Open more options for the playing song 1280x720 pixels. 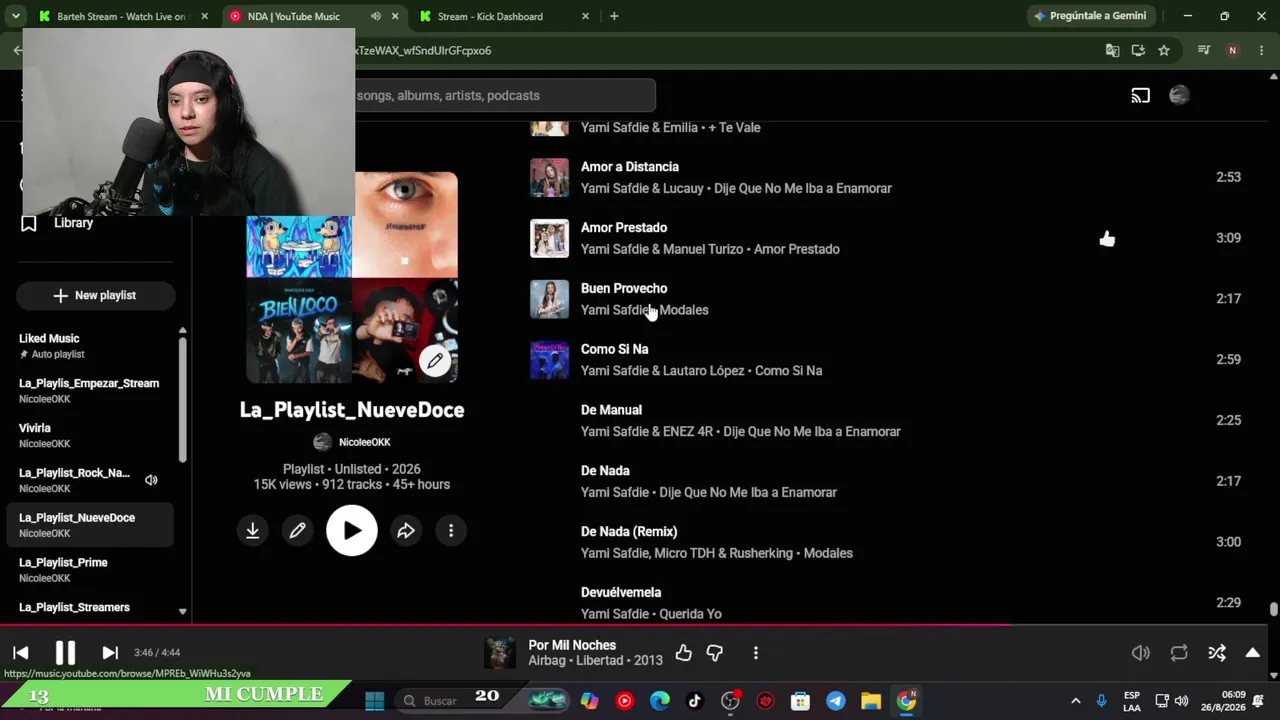pyautogui.click(x=756, y=653)
